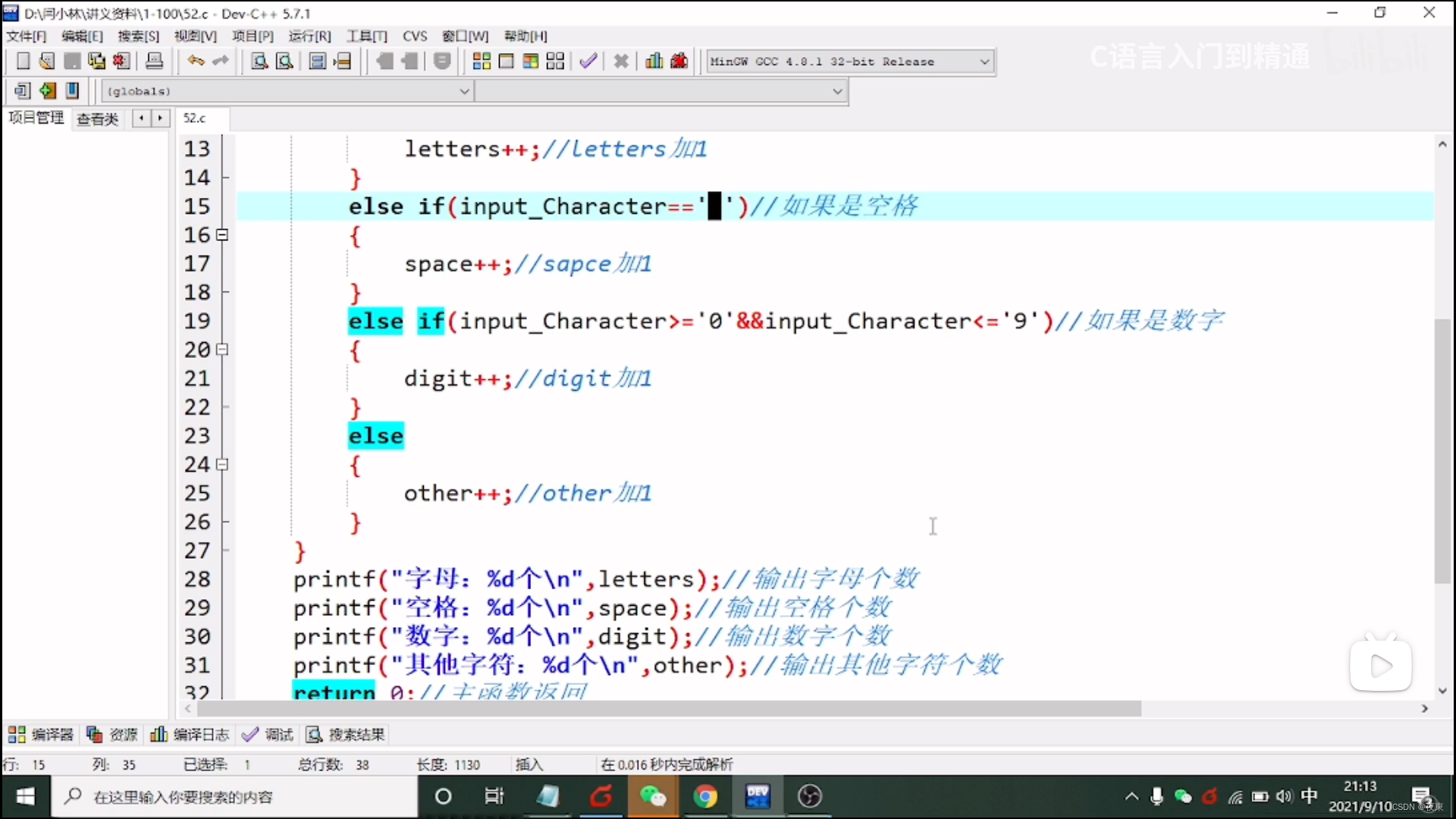Open the MinGW GCC compiler dropdown
Image resolution: width=1456 pixels, height=819 pixels.
(x=984, y=61)
